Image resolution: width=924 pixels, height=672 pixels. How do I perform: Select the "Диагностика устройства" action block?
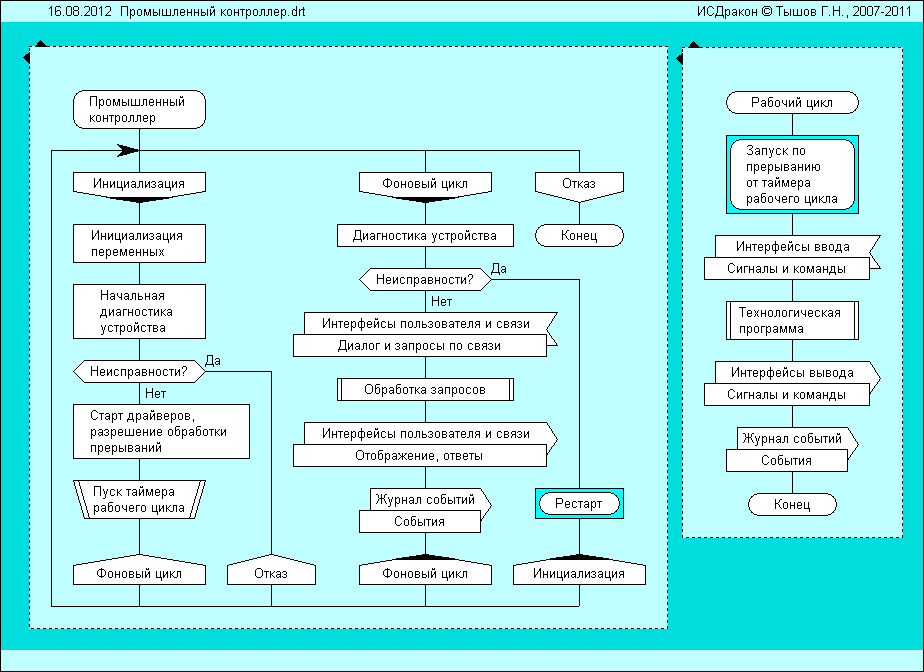pyautogui.click(x=425, y=236)
